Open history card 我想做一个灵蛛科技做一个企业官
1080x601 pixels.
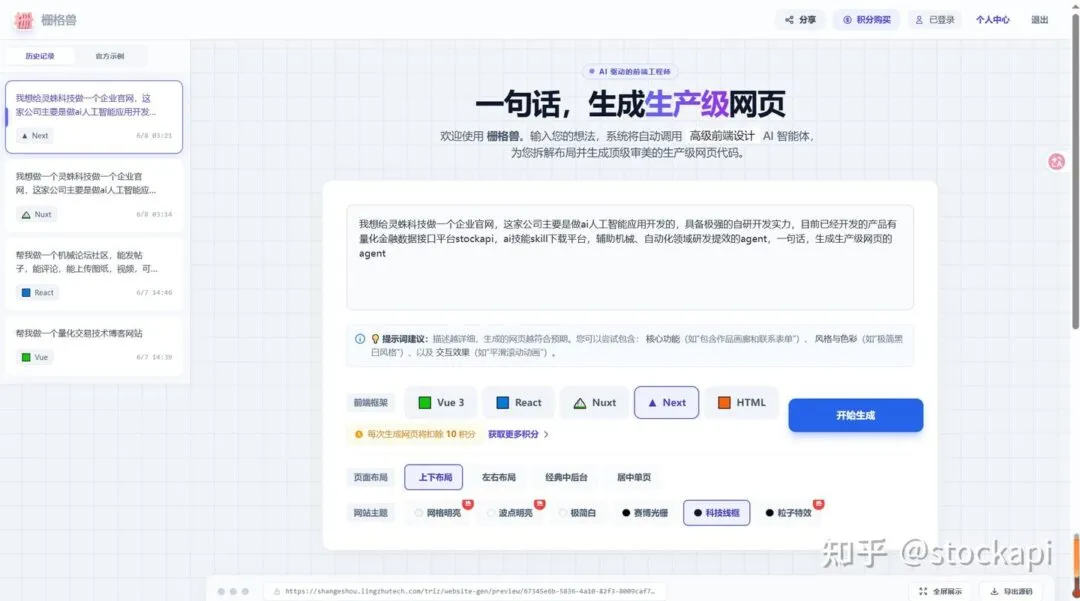94,195
